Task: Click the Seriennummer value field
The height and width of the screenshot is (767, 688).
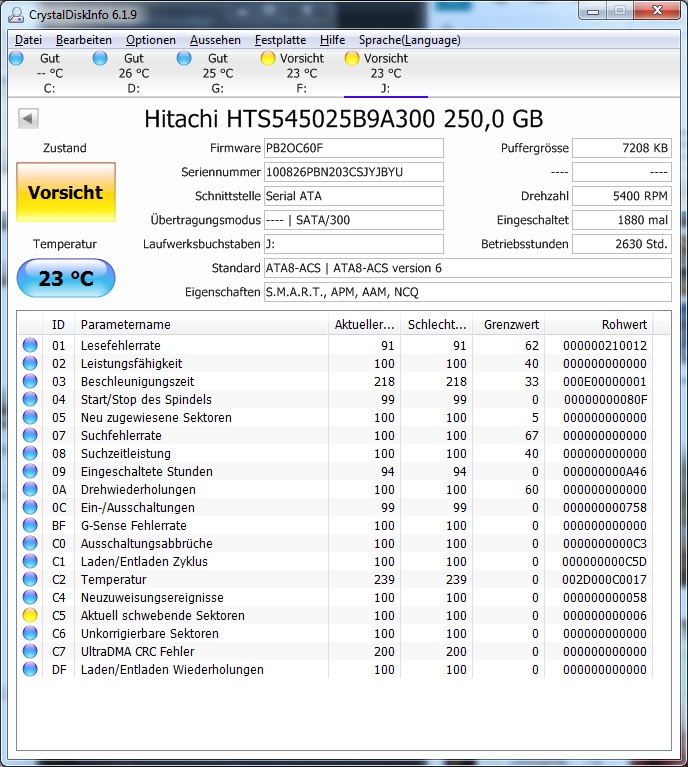Action: (x=353, y=172)
